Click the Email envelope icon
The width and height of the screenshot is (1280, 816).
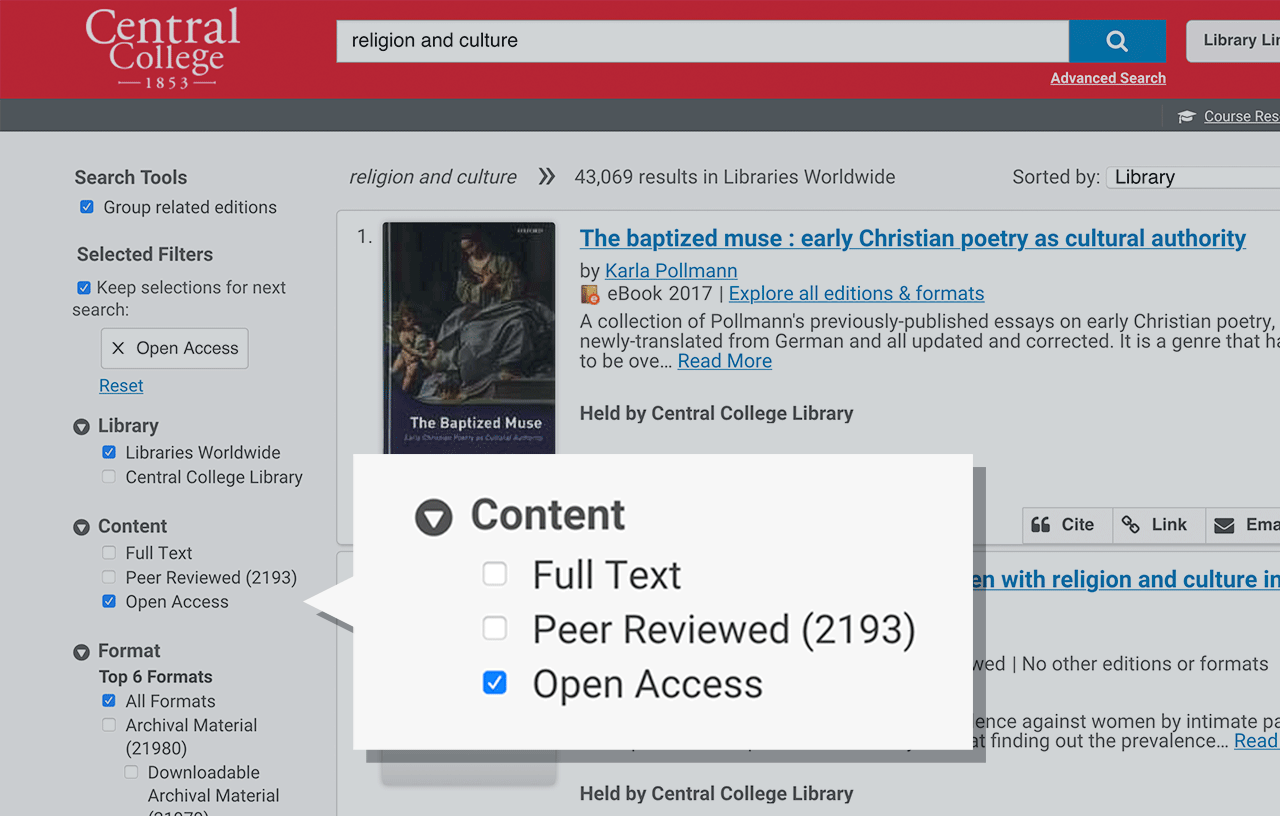point(1224,525)
